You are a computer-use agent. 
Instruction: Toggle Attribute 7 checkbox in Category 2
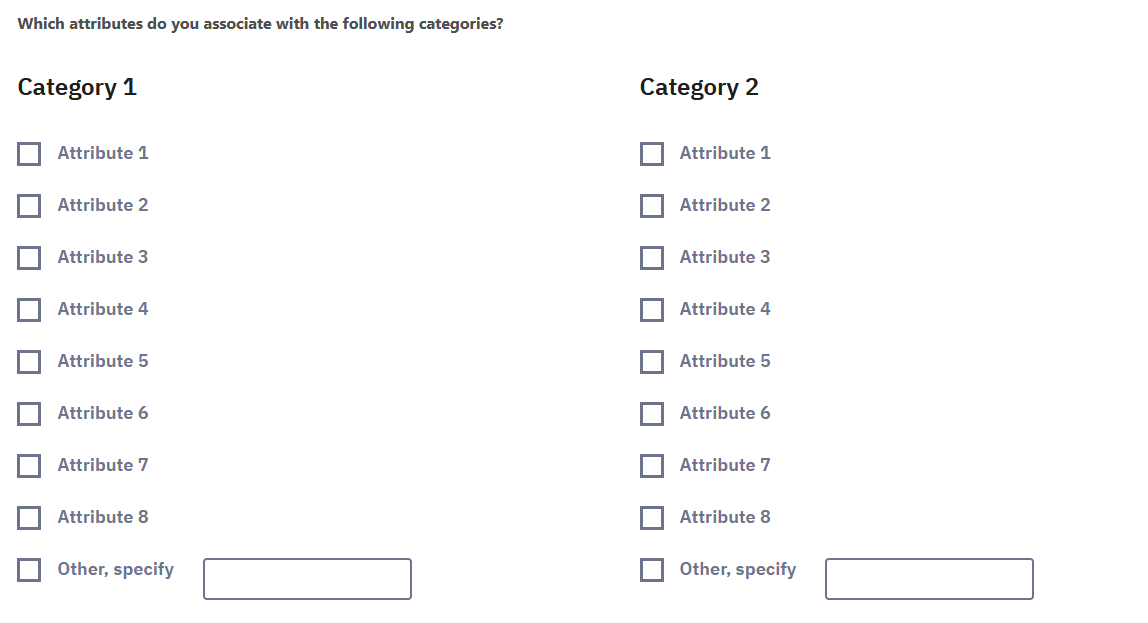pos(652,466)
